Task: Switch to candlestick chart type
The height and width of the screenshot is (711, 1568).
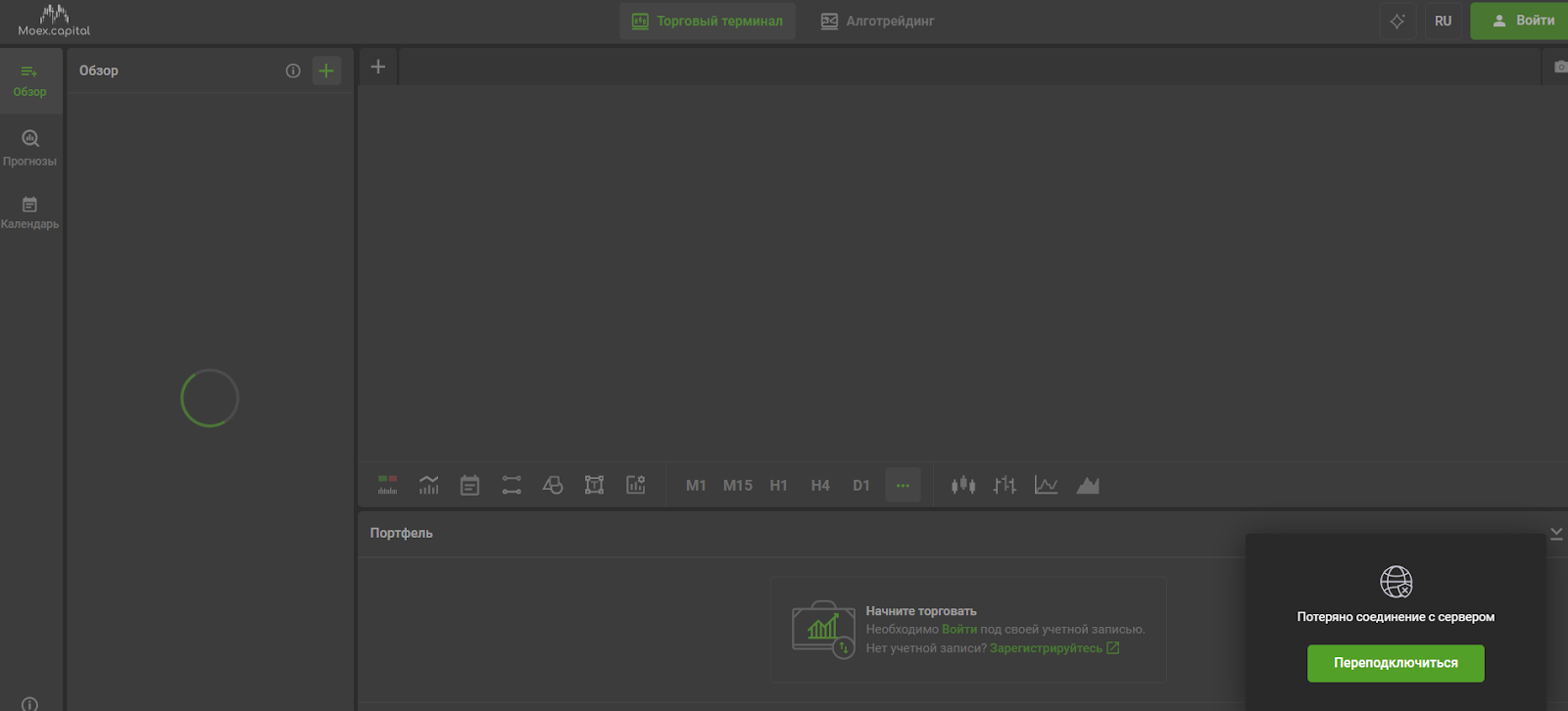Action: point(963,485)
